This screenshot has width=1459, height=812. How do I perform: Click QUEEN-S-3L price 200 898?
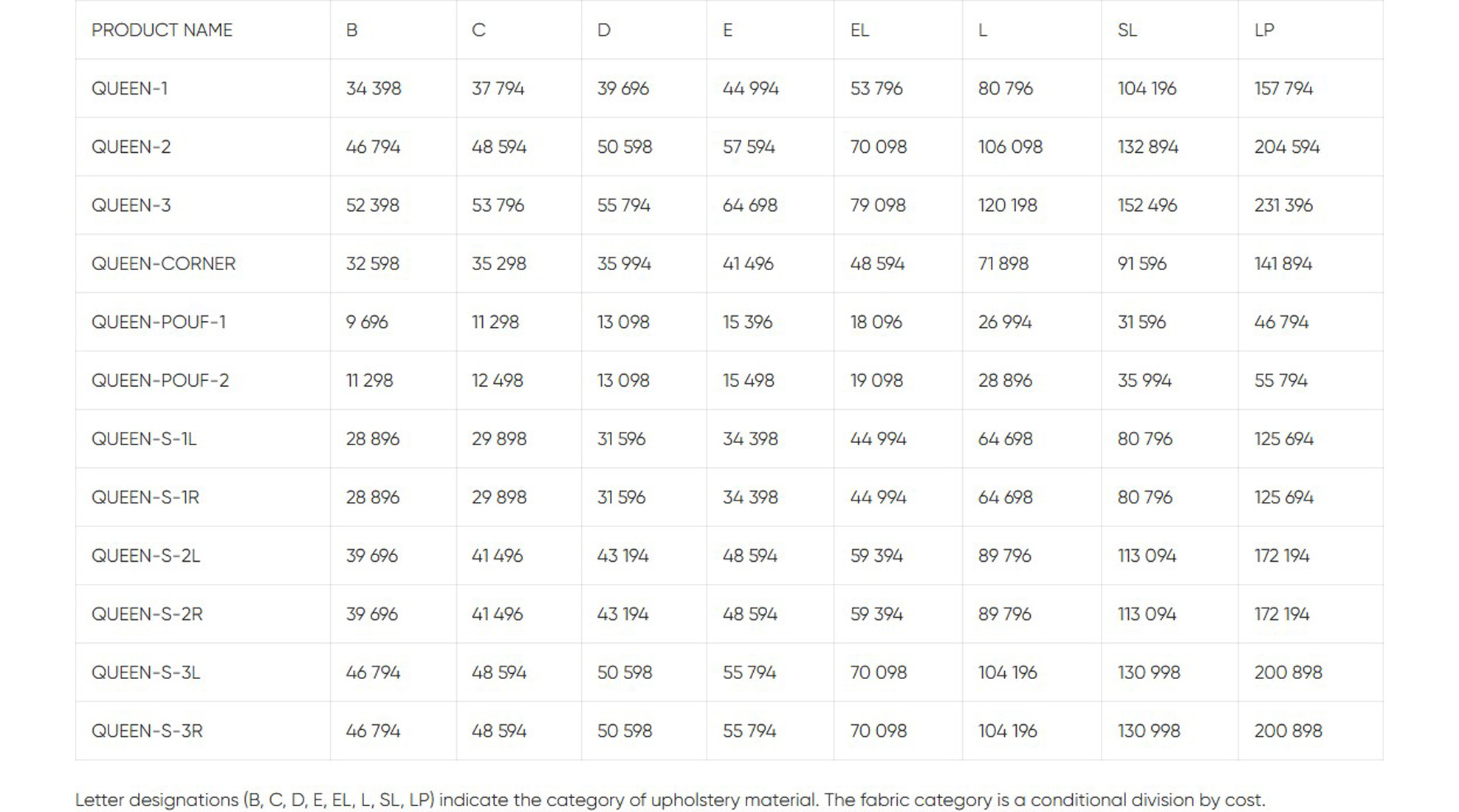point(1288,672)
